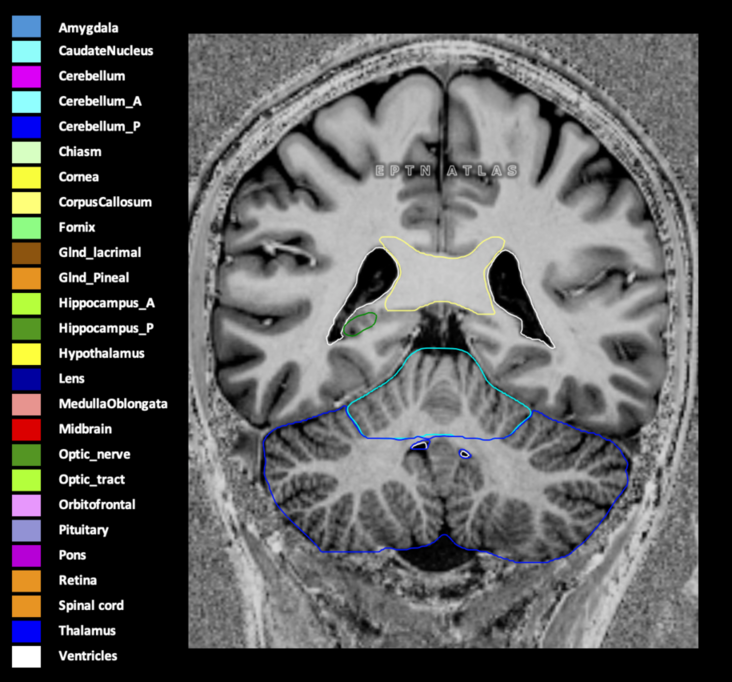The image size is (732, 682).
Task: Pick the magenta Cerebellum swatch
Action: click(x=26, y=77)
